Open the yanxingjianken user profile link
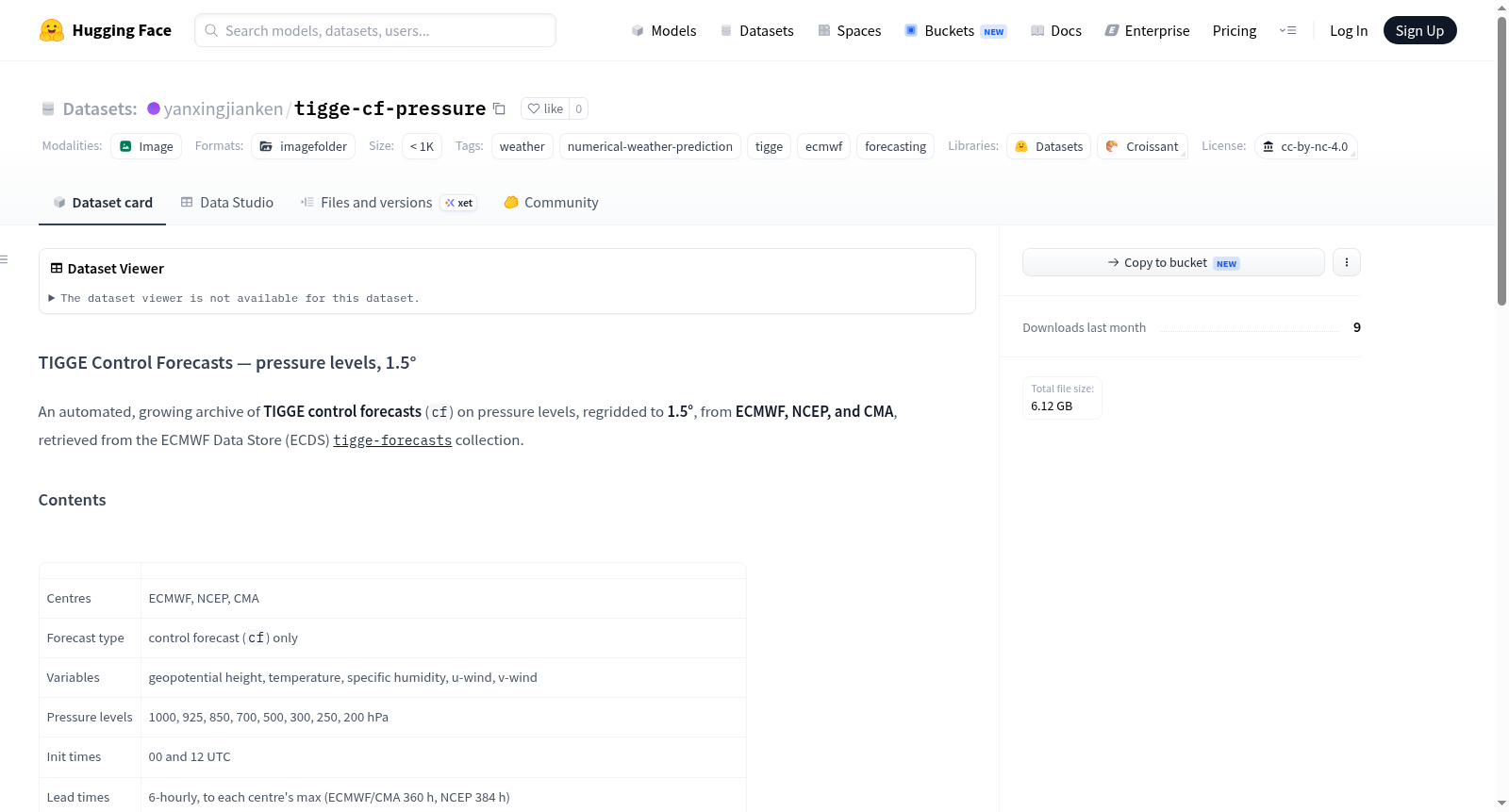This screenshot has width=1509, height=812. point(224,108)
